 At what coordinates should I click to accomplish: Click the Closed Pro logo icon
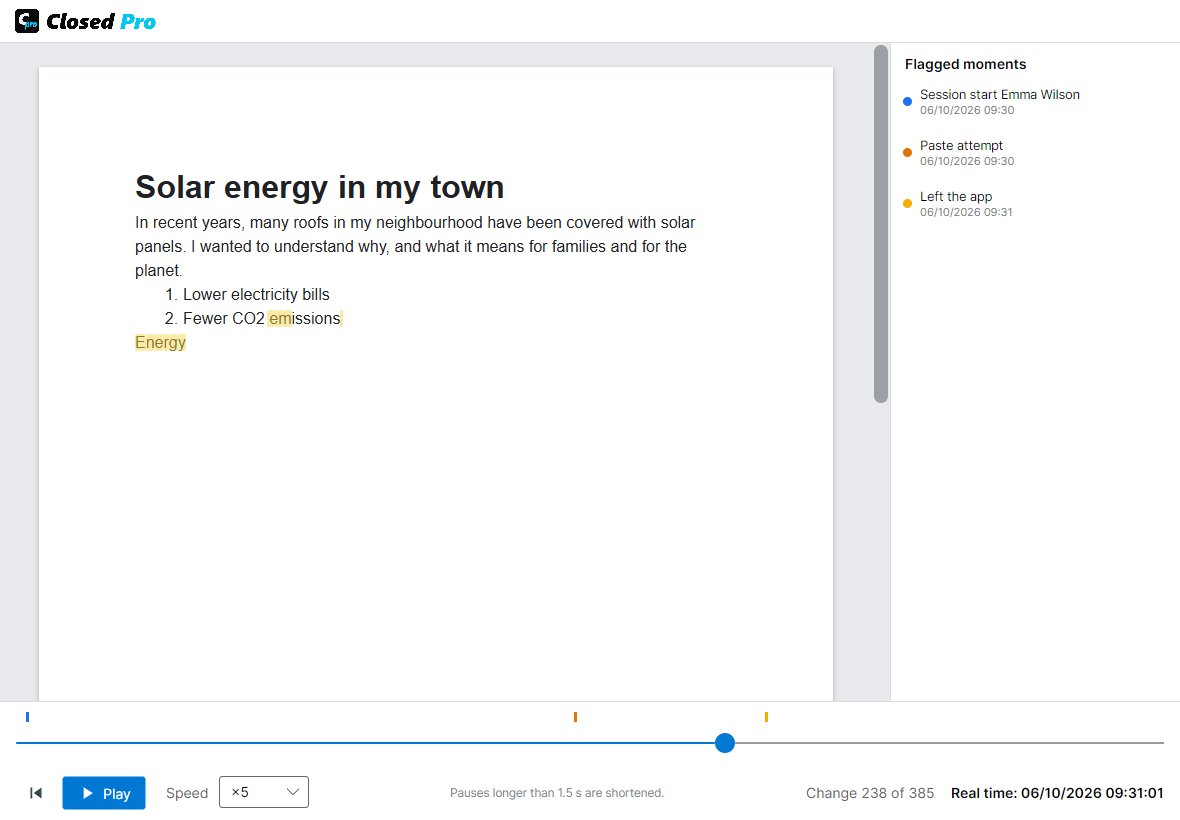(27, 21)
